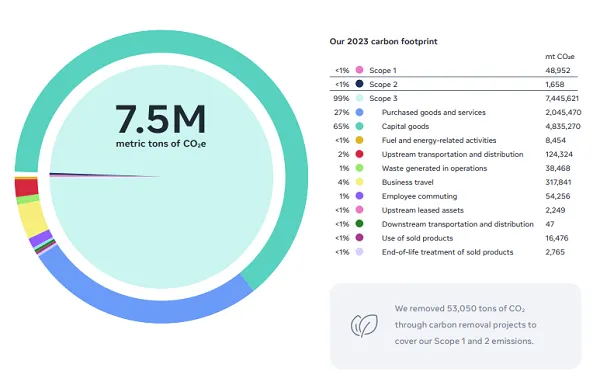The height and width of the screenshot is (378, 600).
Task: Click the blue Purchased goods and services dot
Action: [359, 112]
